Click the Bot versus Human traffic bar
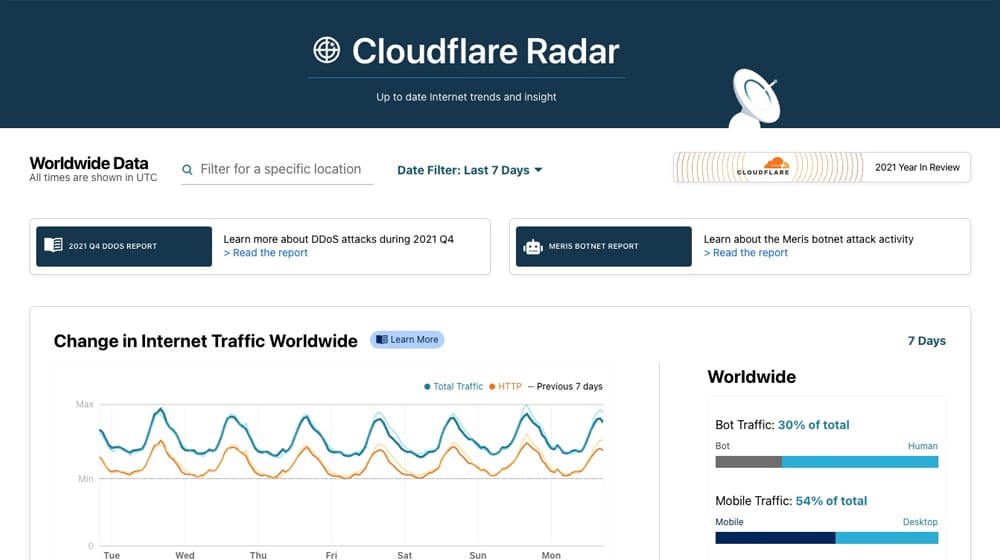 (826, 462)
